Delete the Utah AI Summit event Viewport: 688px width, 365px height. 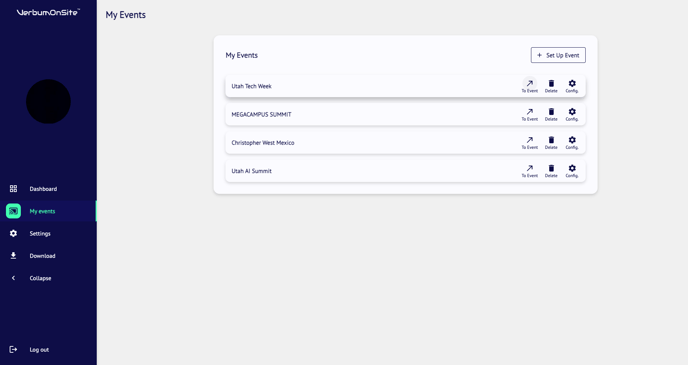[x=551, y=171]
